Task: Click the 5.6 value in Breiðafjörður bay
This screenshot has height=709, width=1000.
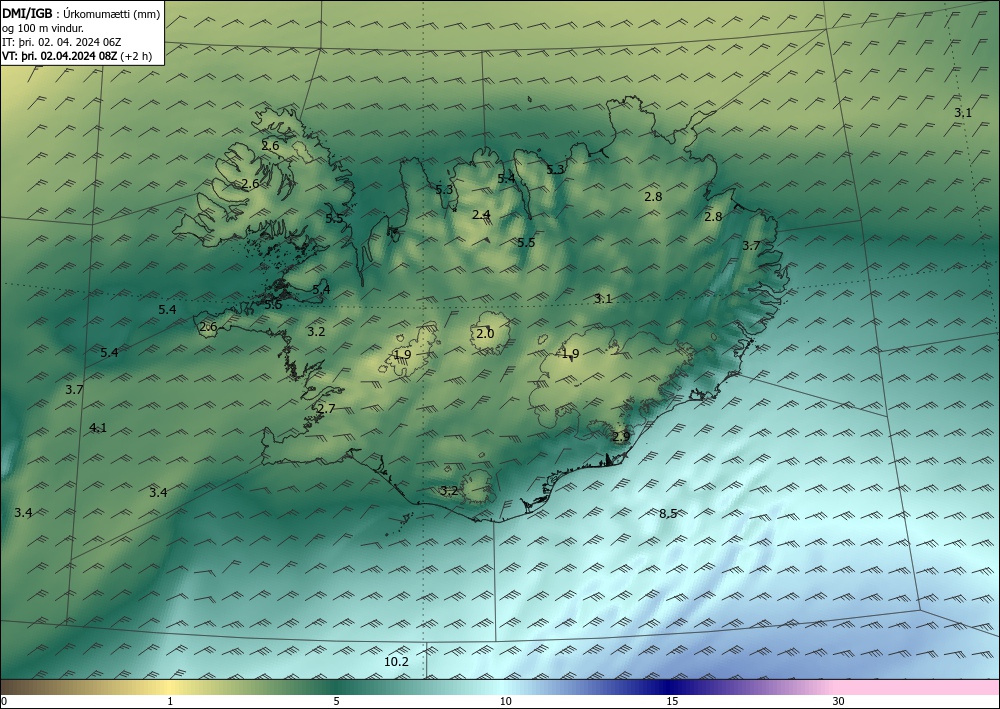Action: pos(273,305)
